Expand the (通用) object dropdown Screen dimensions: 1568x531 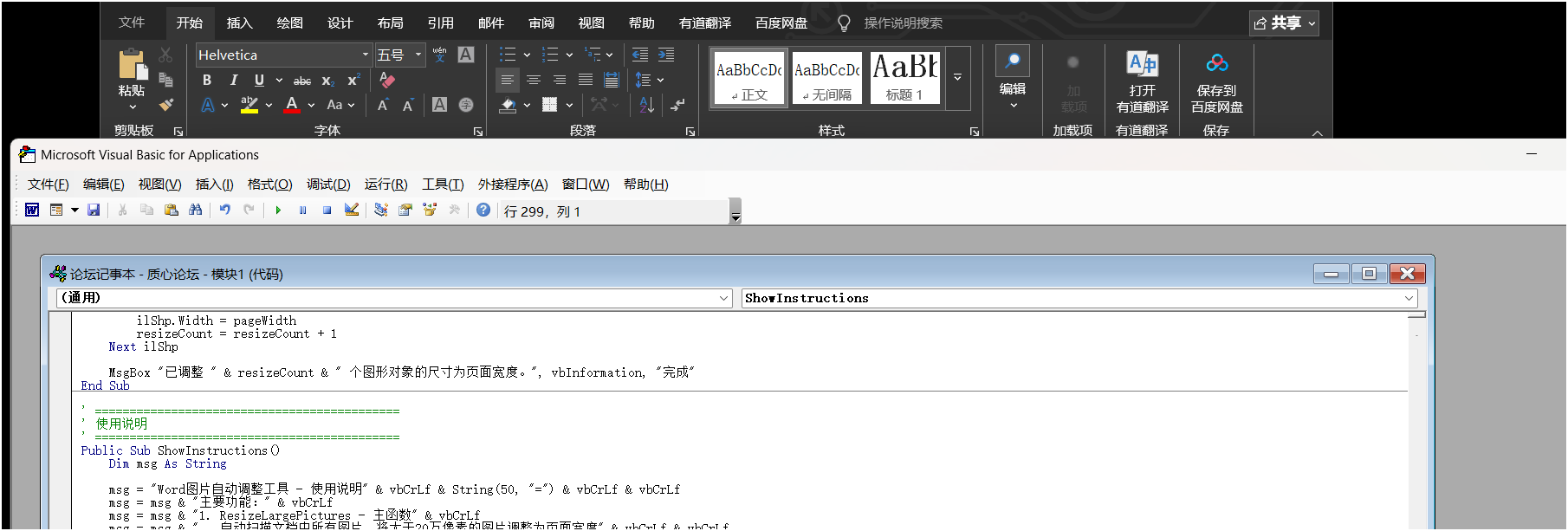[724, 298]
